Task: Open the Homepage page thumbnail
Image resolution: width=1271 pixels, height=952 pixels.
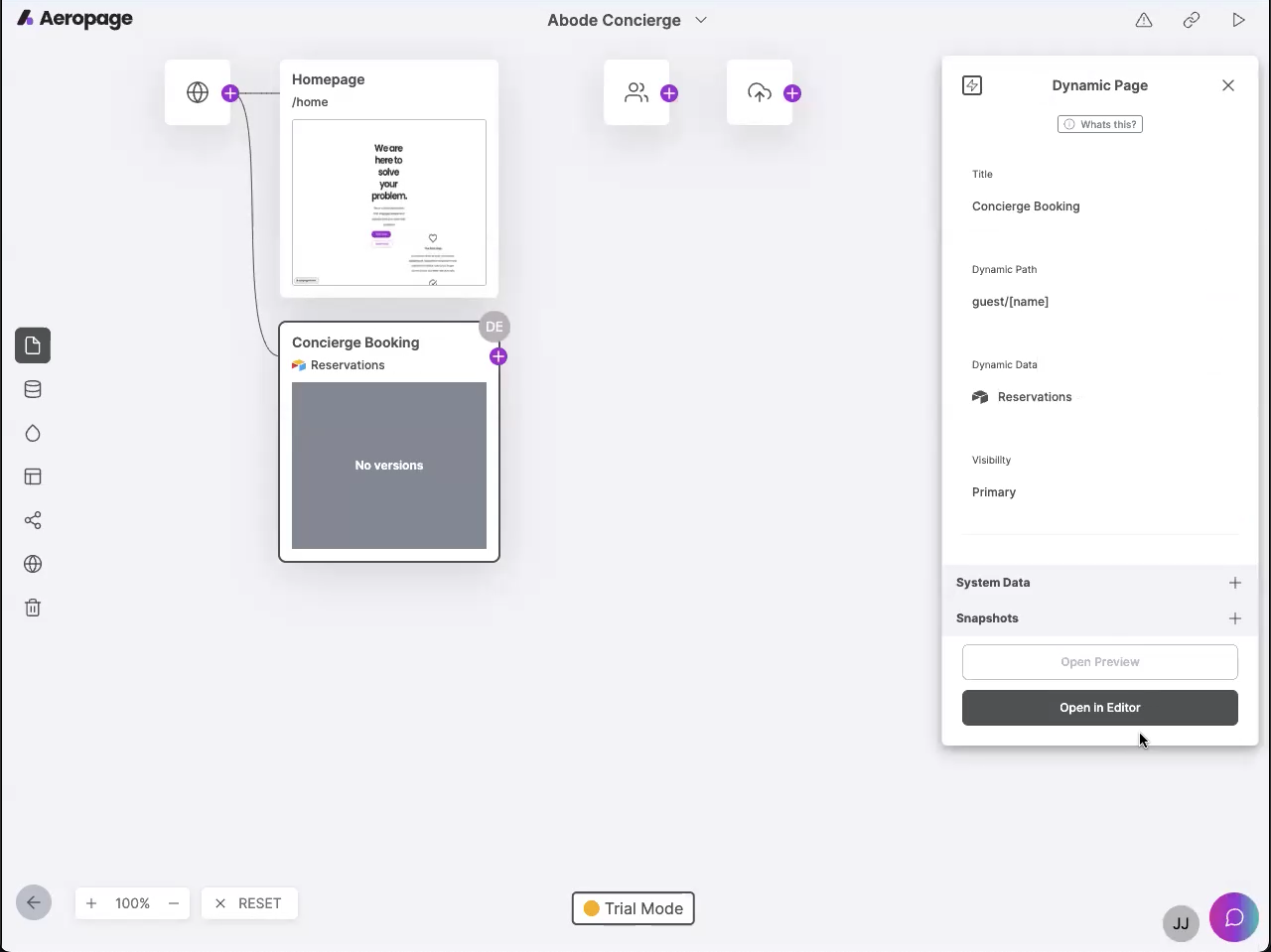Action: [389, 203]
